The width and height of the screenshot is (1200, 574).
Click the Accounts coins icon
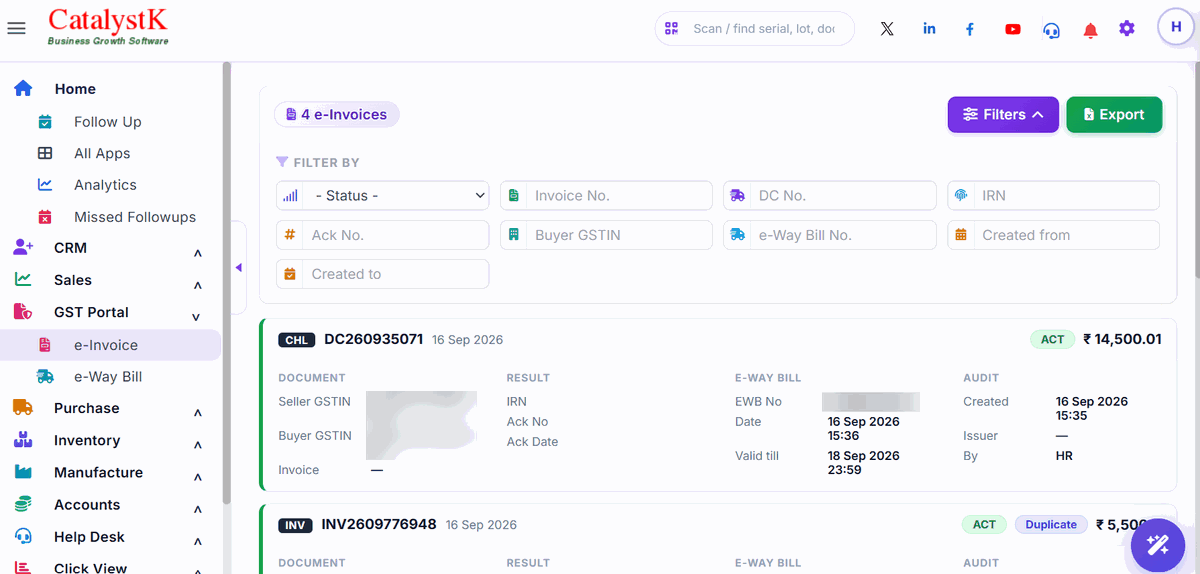(x=23, y=505)
